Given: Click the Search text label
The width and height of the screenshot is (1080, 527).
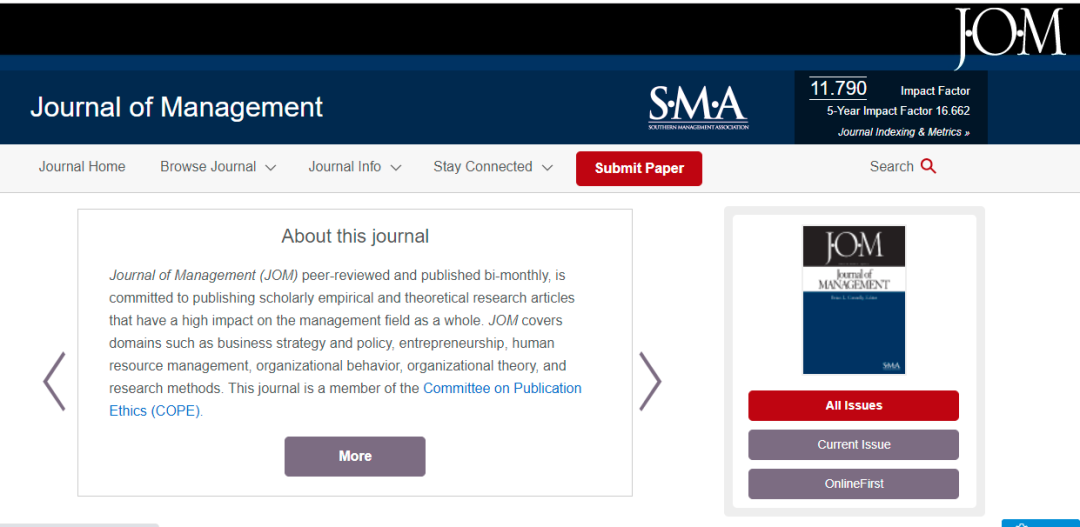Looking at the screenshot, I should coord(891,166).
